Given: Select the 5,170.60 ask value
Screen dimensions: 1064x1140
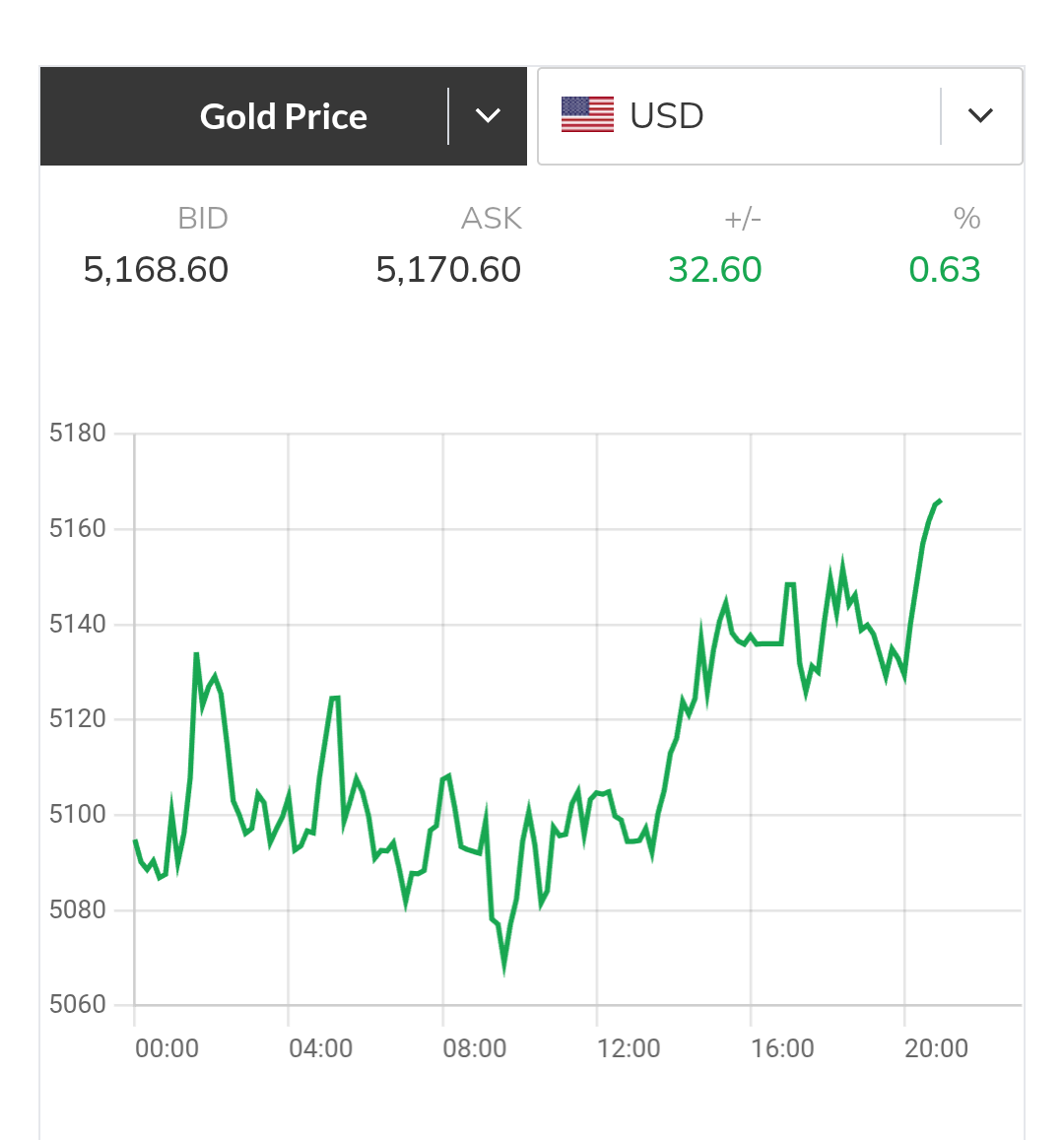Looking at the screenshot, I should (x=448, y=269).
